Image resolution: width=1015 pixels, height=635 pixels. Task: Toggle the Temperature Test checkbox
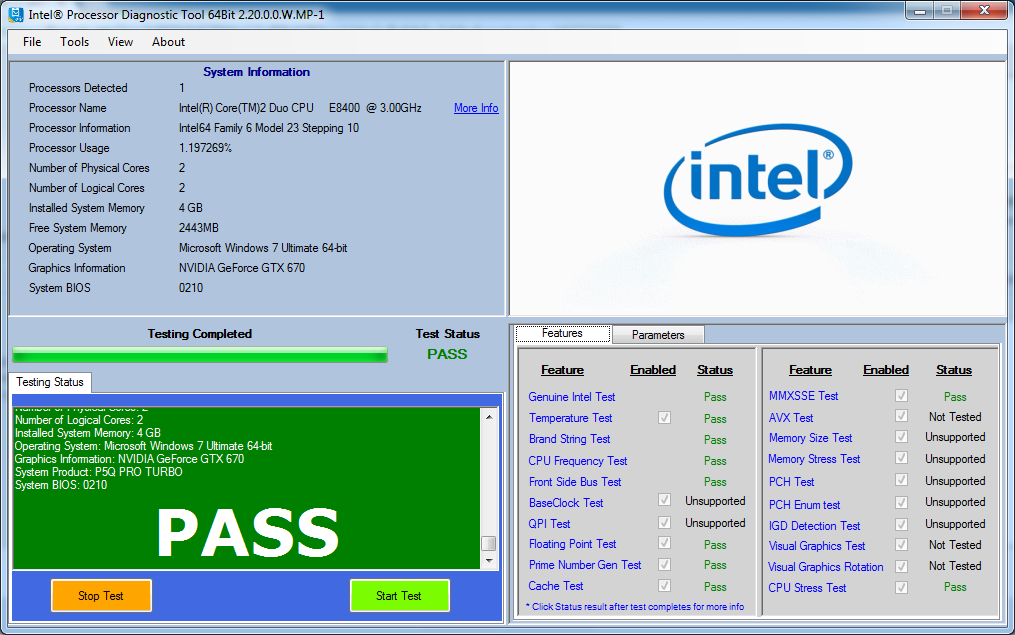[x=664, y=418]
